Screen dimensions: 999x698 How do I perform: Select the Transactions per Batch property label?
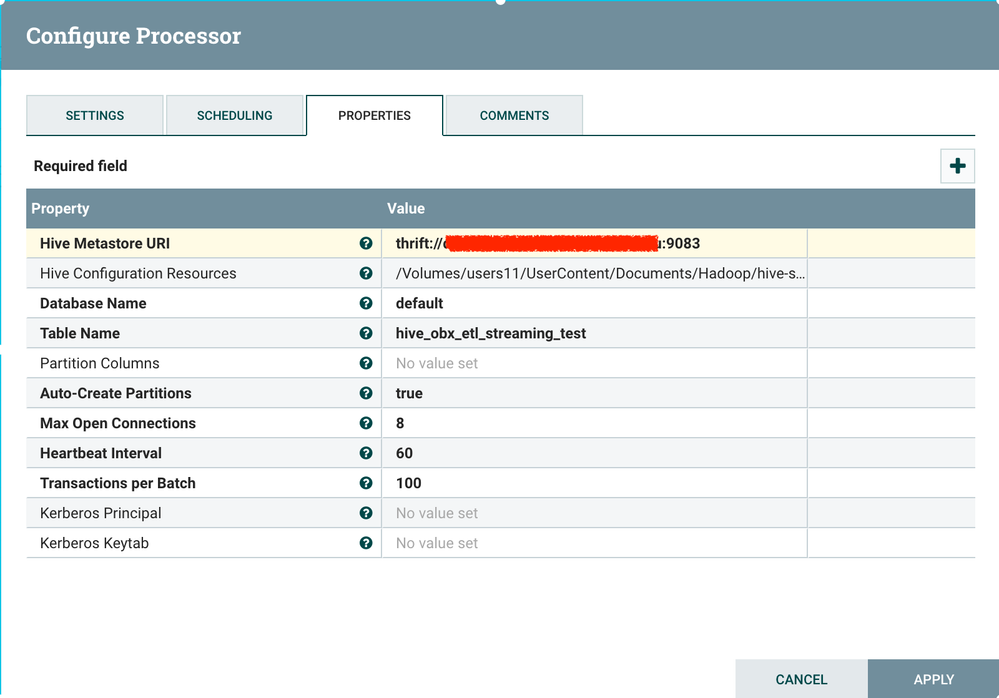pos(118,483)
